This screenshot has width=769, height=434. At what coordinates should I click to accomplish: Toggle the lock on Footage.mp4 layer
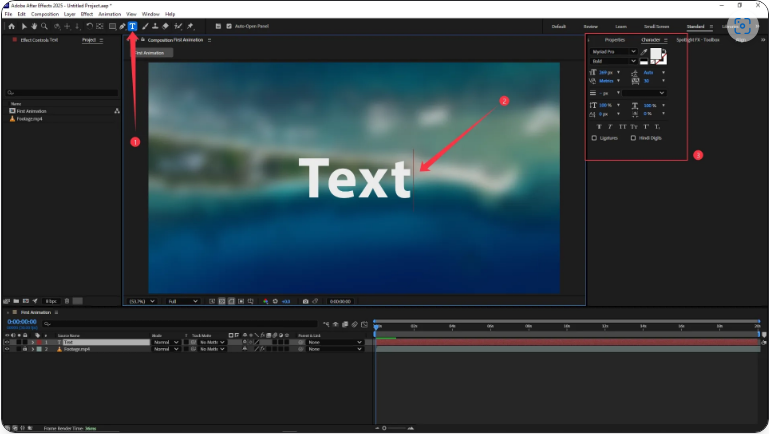coord(25,349)
